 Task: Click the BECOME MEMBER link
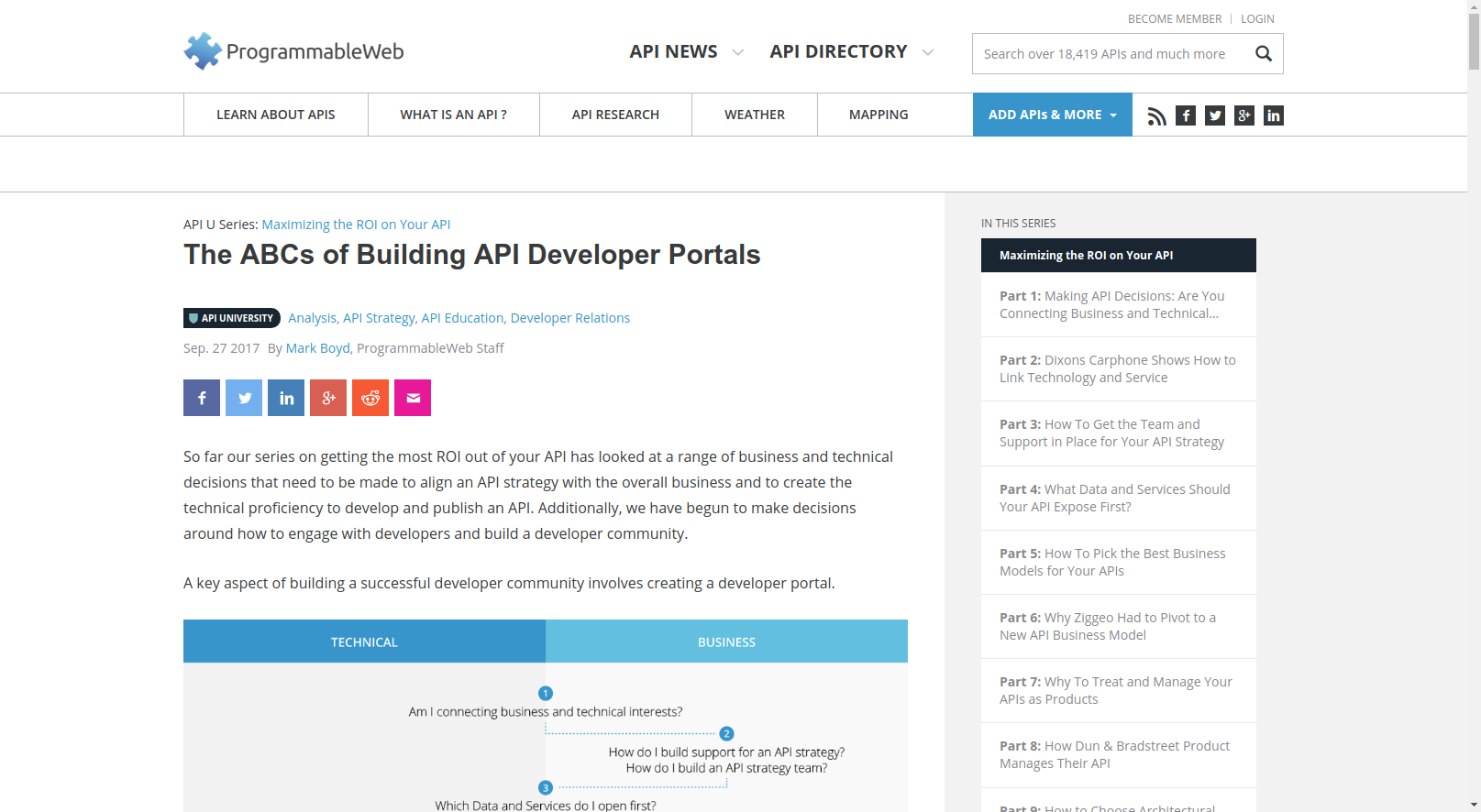[x=1175, y=18]
